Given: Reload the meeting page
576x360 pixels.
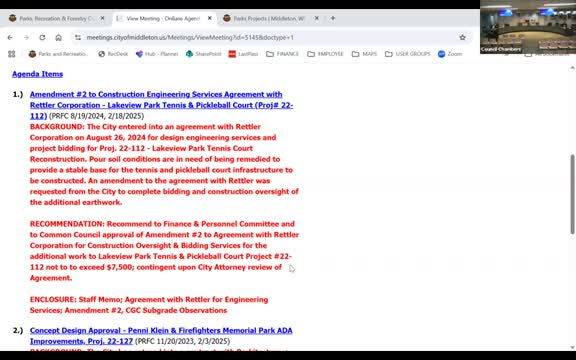Looking at the screenshot, I should 42,37.
